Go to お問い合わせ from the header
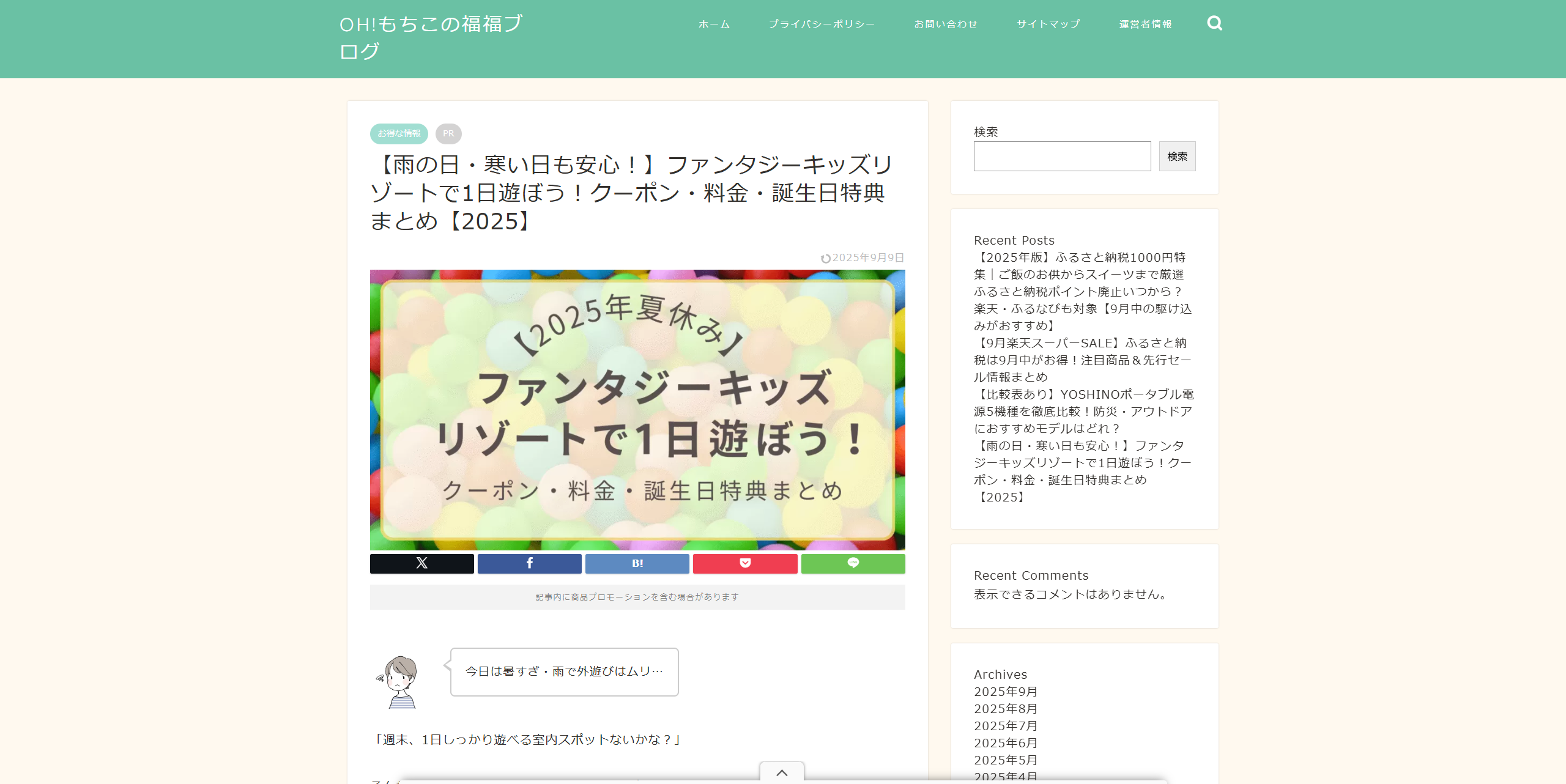1566x784 pixels. [x=946, y=24]
